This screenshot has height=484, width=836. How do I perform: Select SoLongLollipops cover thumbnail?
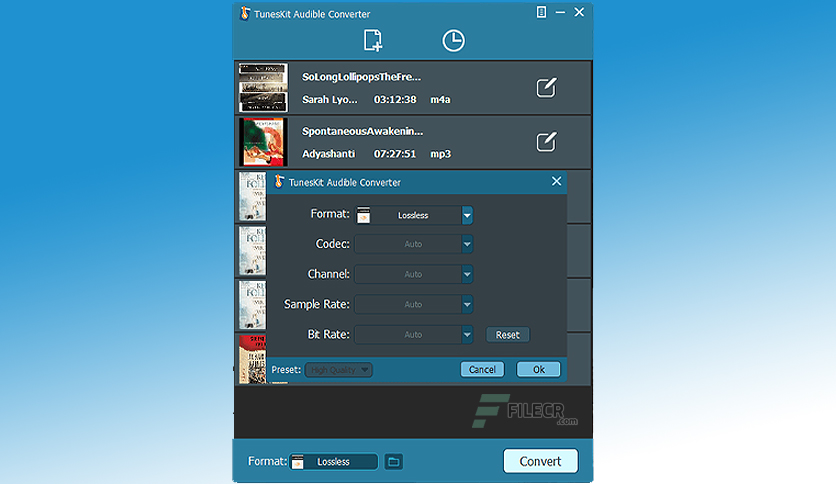pos(263,87)
